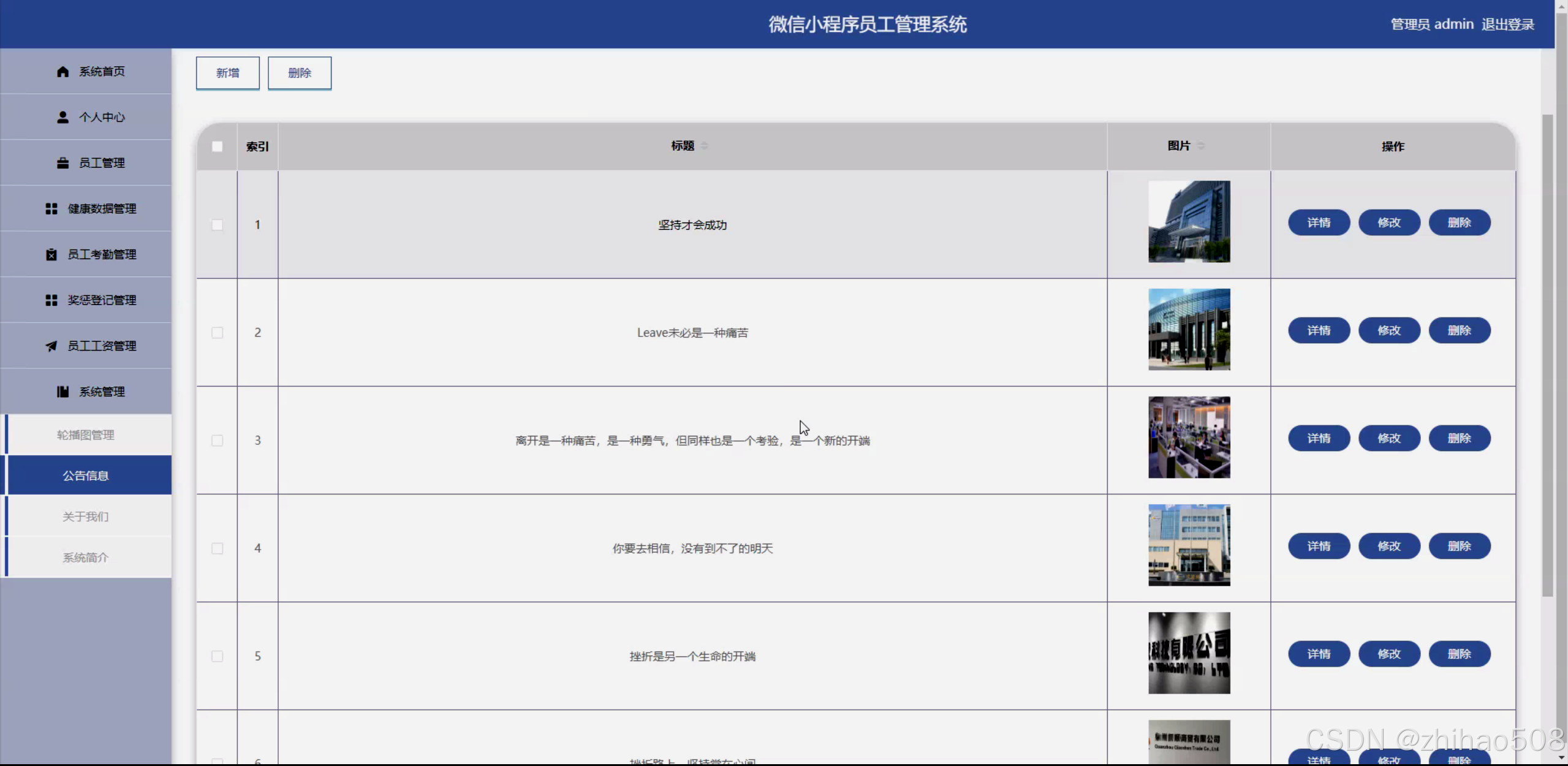
Task: Click the 新增 button
Action: [x=227, y=73]
